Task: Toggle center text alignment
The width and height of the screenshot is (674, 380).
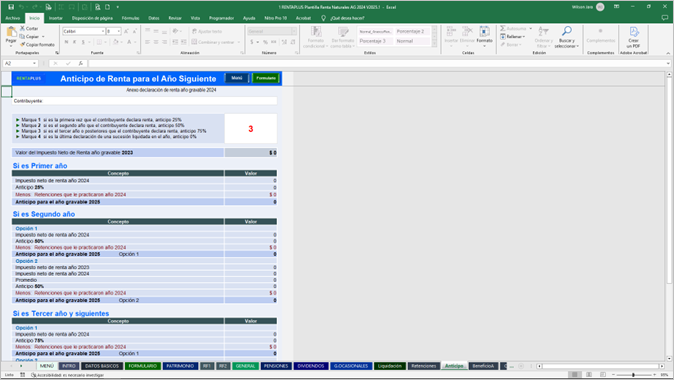Action: point(156,42)
